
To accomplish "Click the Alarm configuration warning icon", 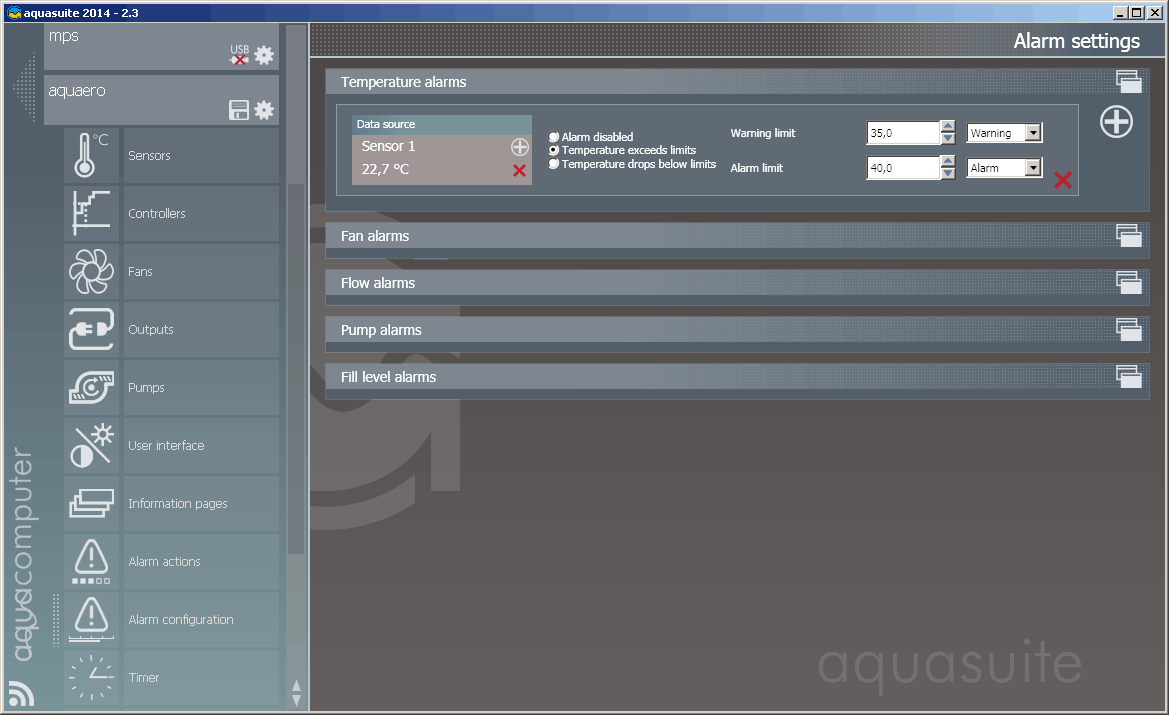I will point(92,620).
